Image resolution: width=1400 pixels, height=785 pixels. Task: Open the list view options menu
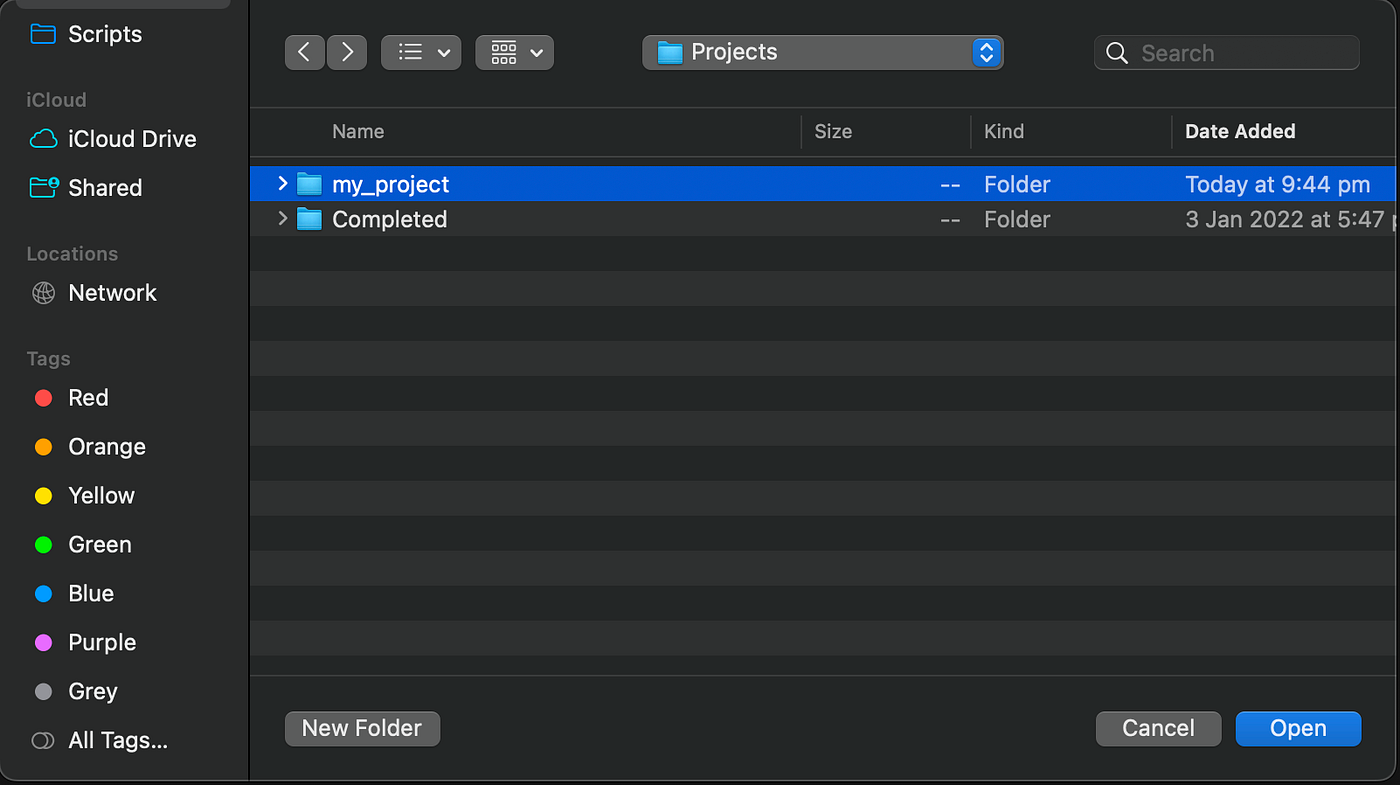pos(421,53)
